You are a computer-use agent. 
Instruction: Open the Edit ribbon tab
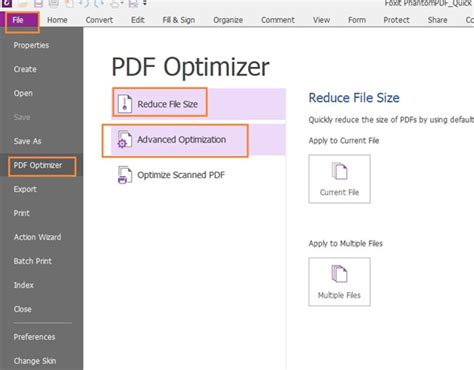click(138, 20)
